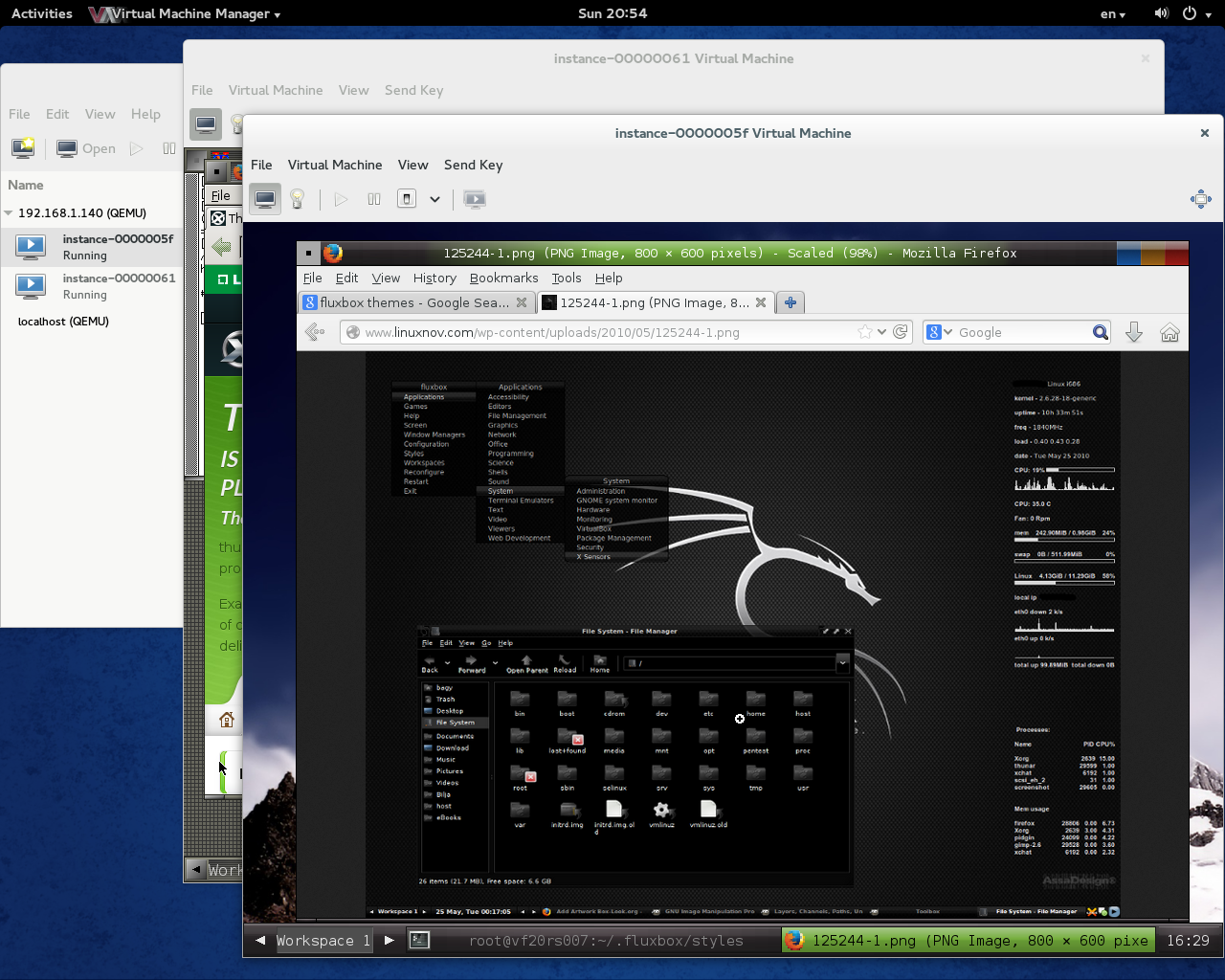Open the Google search engine selector
Viewport: 1225px width, 980px height.
pos(940,332)
